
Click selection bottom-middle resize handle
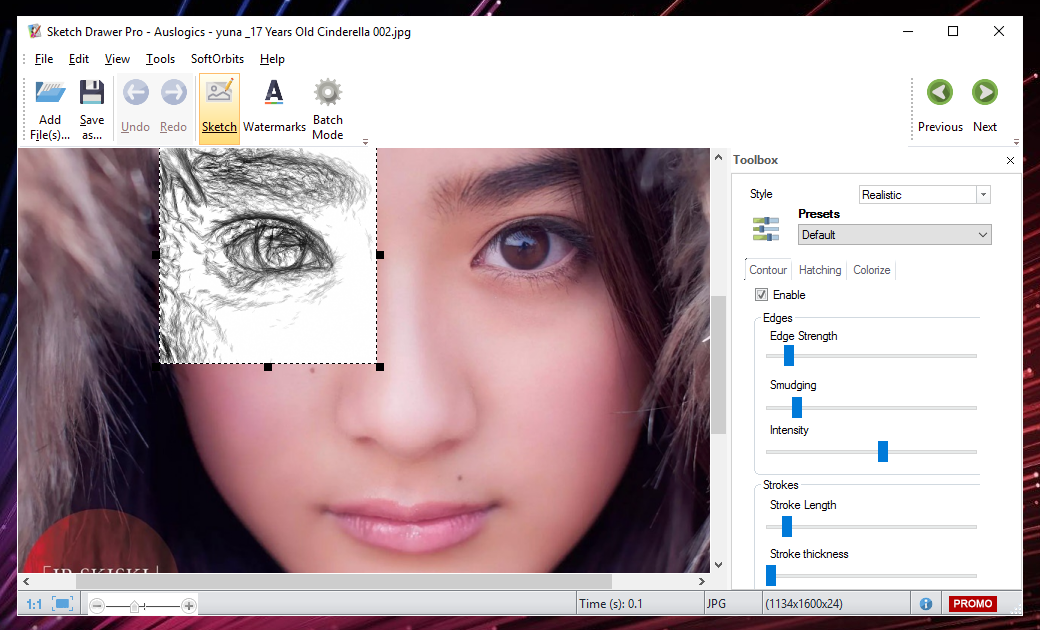(x=268, y=367)
